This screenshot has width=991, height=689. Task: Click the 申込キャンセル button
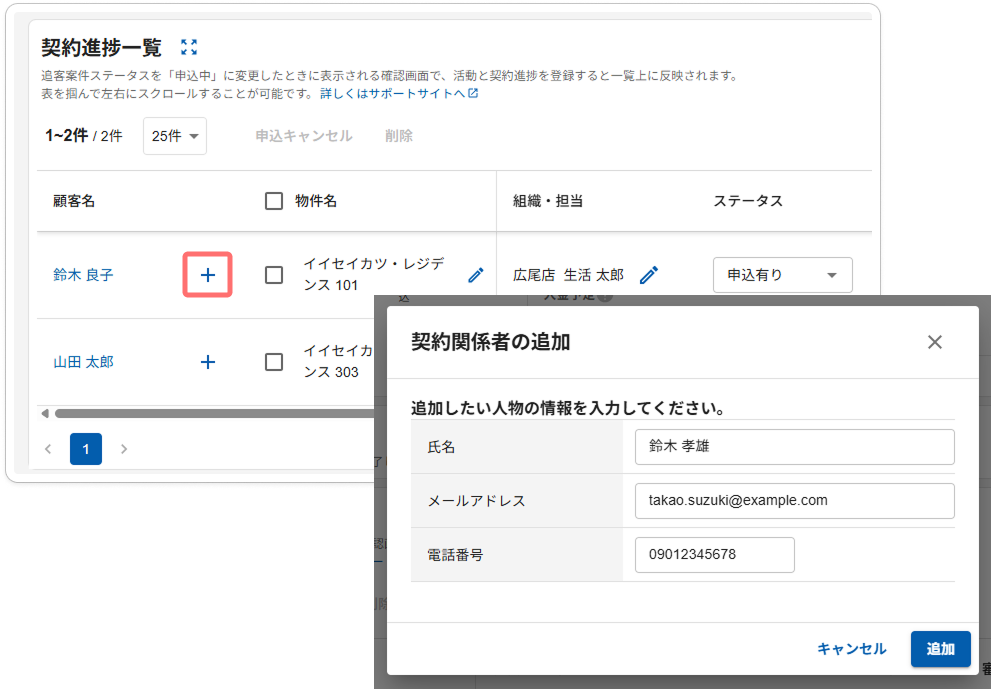pyautogui.click(x=304, y=136)
